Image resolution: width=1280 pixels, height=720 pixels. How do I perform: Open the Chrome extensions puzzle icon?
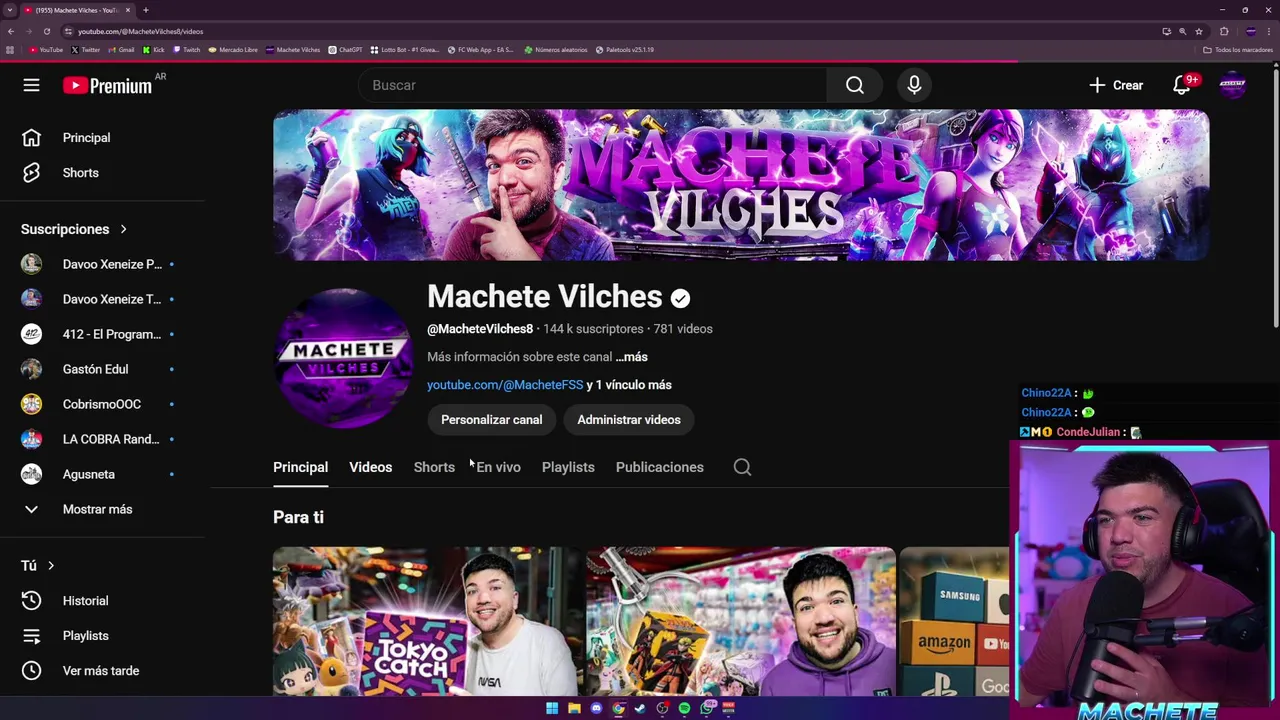click(1223, 31)
